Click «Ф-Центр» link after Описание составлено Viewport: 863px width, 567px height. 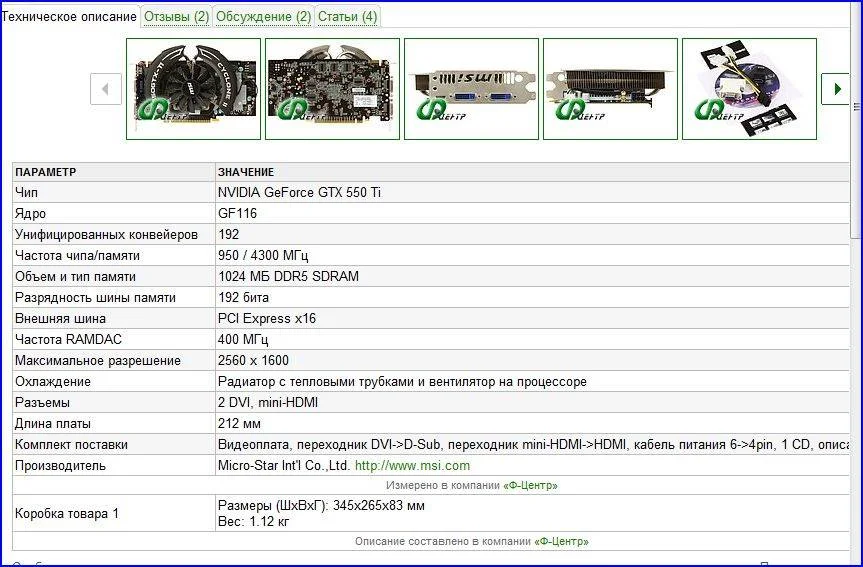(561, 541)
